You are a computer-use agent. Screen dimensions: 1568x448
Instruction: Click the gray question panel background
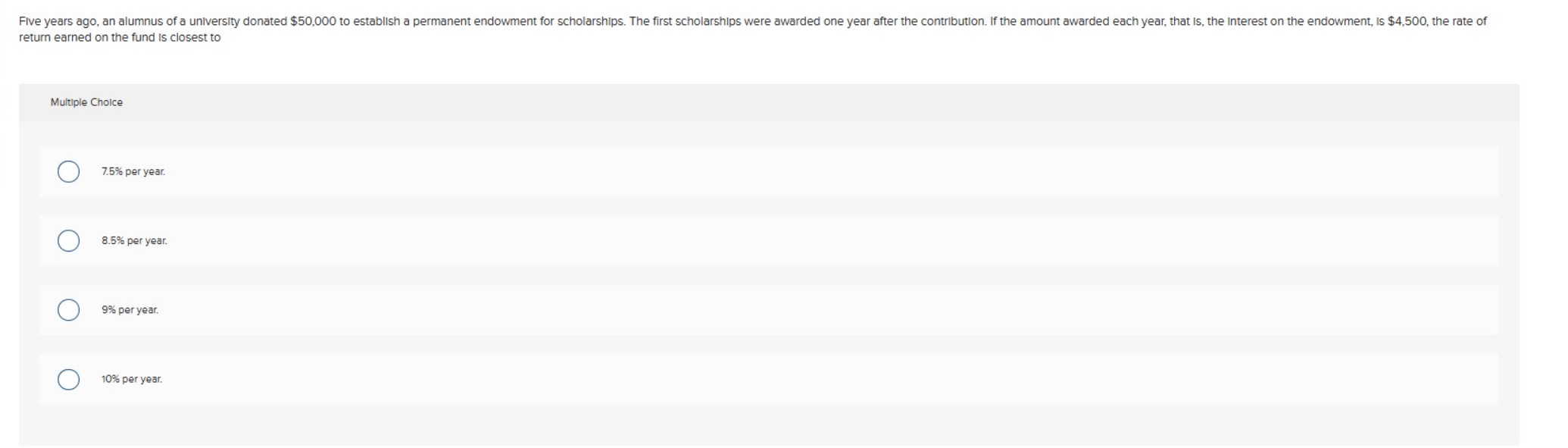(757, 425)
